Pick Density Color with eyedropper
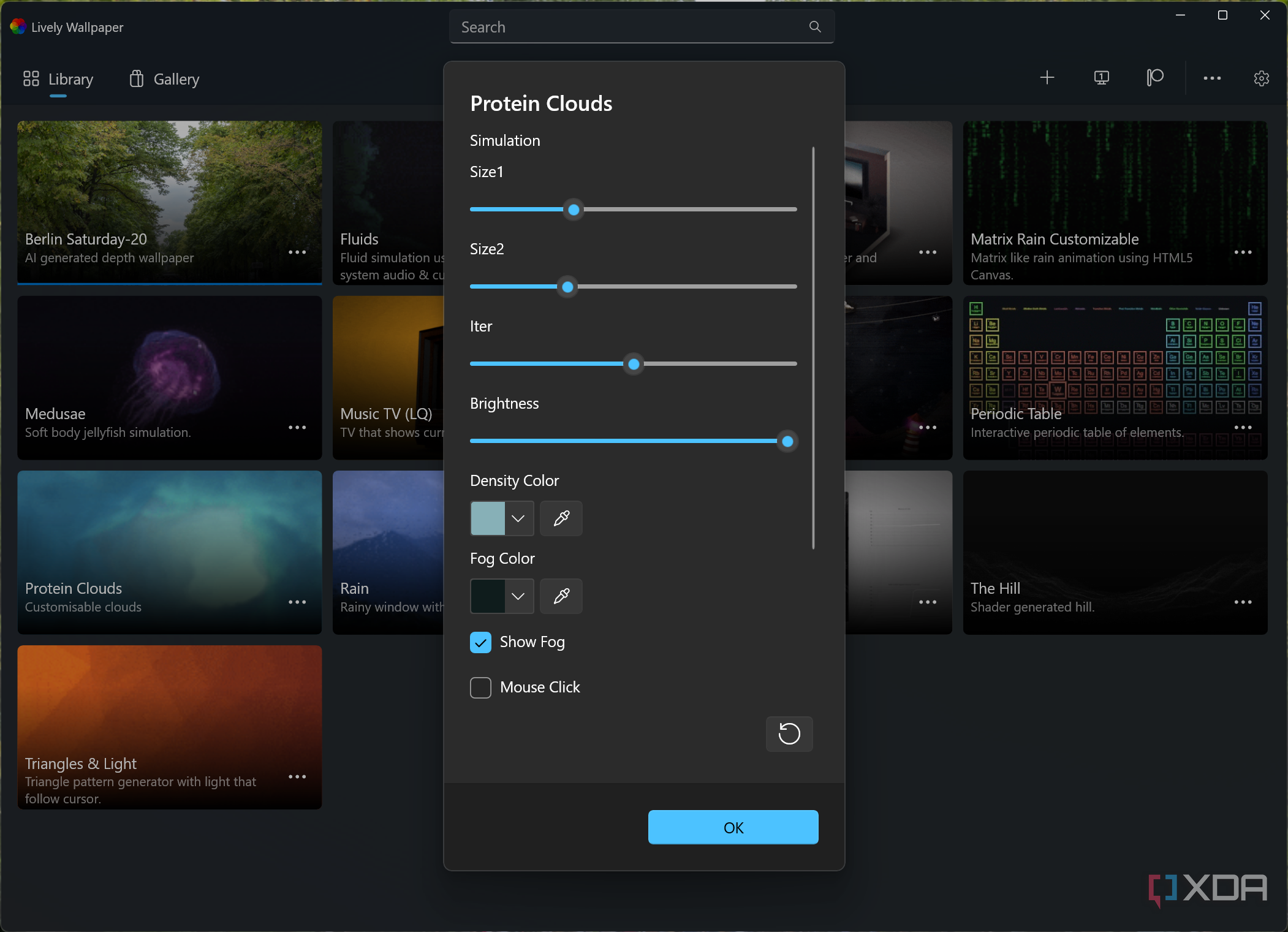 tap(561, 518)
